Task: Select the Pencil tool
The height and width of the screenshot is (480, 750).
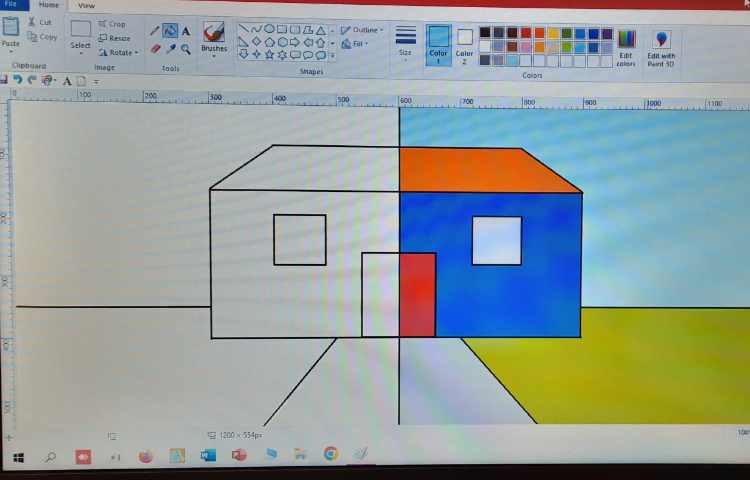Action: pos(155,31)
